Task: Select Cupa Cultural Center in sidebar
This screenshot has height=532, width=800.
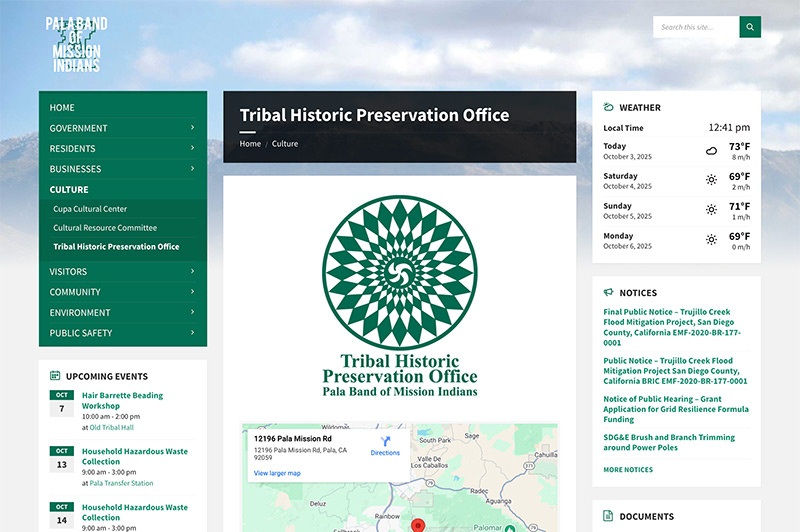Action: tap(90, 209)
